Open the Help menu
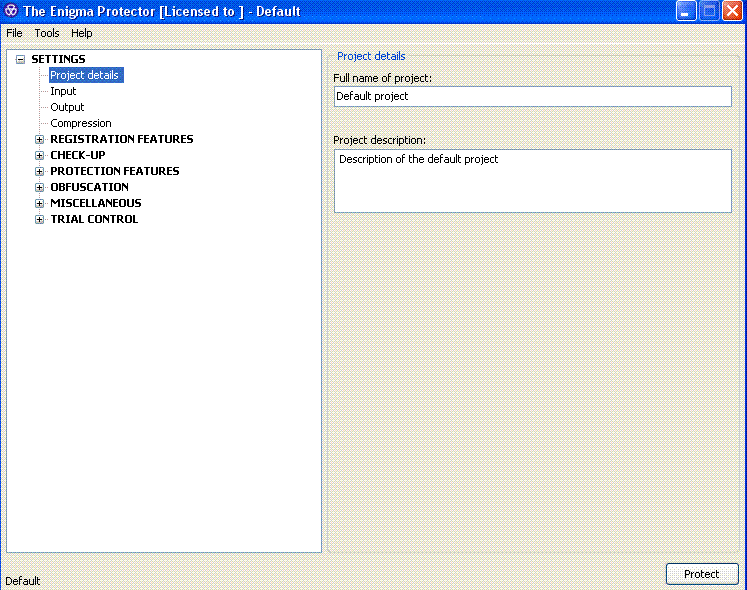This screenshot has height=590, width=747. [81, 33]
